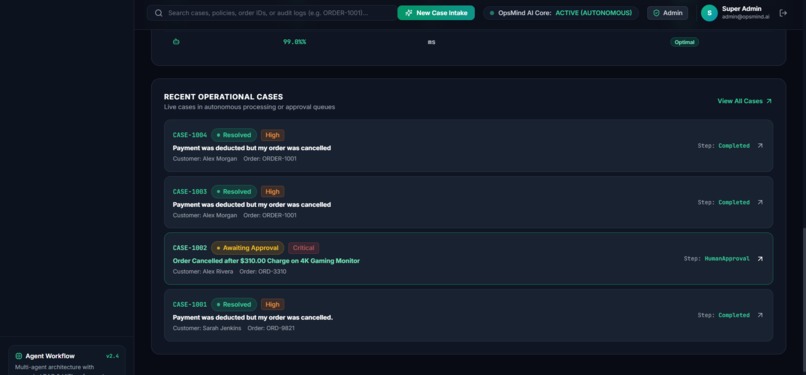Click the sparkle icon on New Case Intake
The width and height of the screenshot is (806, 375).
pyautogui.click(x=409, y=13)
